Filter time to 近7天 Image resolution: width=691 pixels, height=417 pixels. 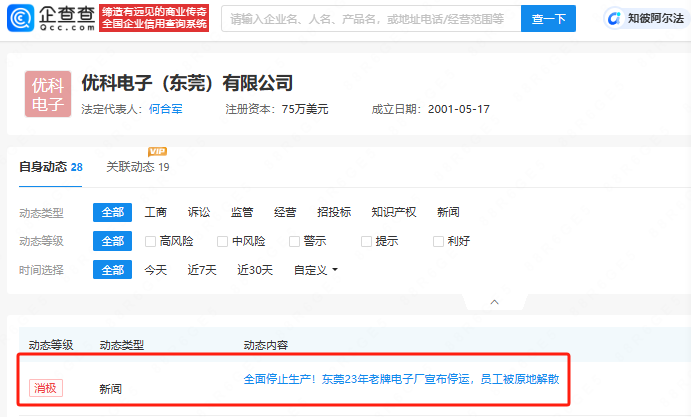[x=202, y=270]
